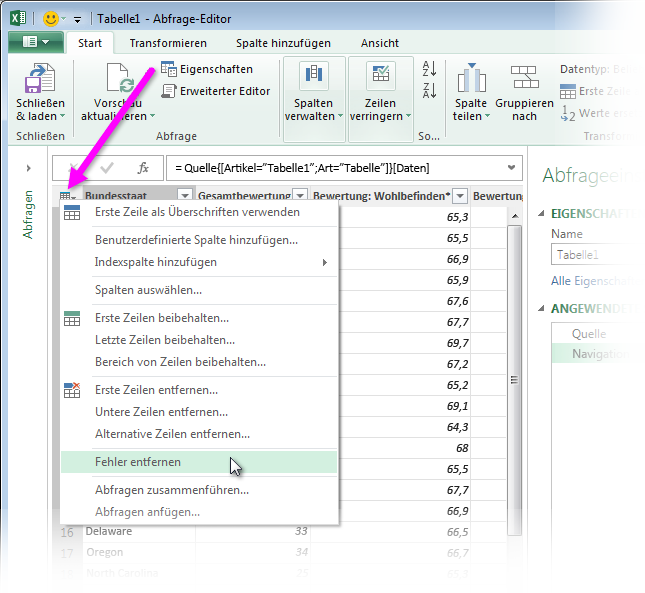
Task: Click the table menu icon at grid corner
Action: [67, 196]
